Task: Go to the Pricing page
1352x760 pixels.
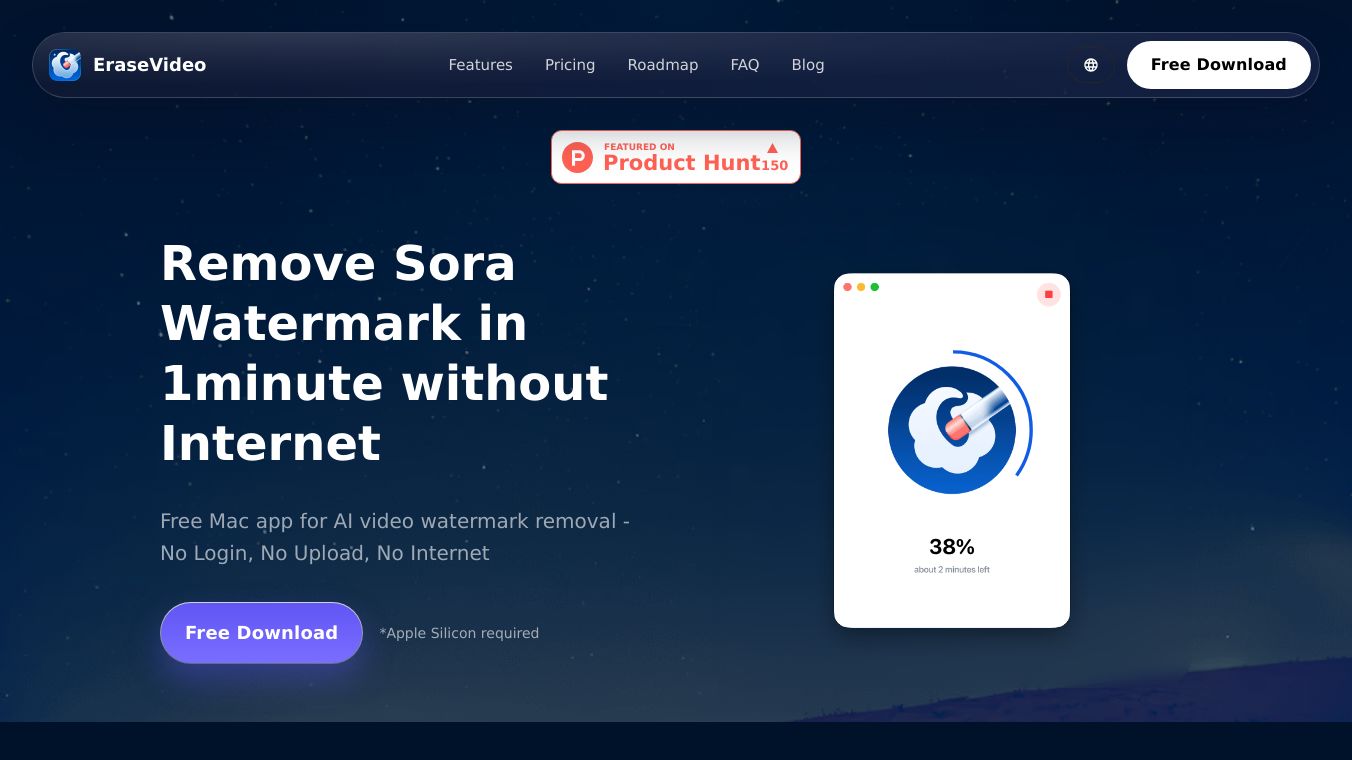Action: (x=570, y=65)
